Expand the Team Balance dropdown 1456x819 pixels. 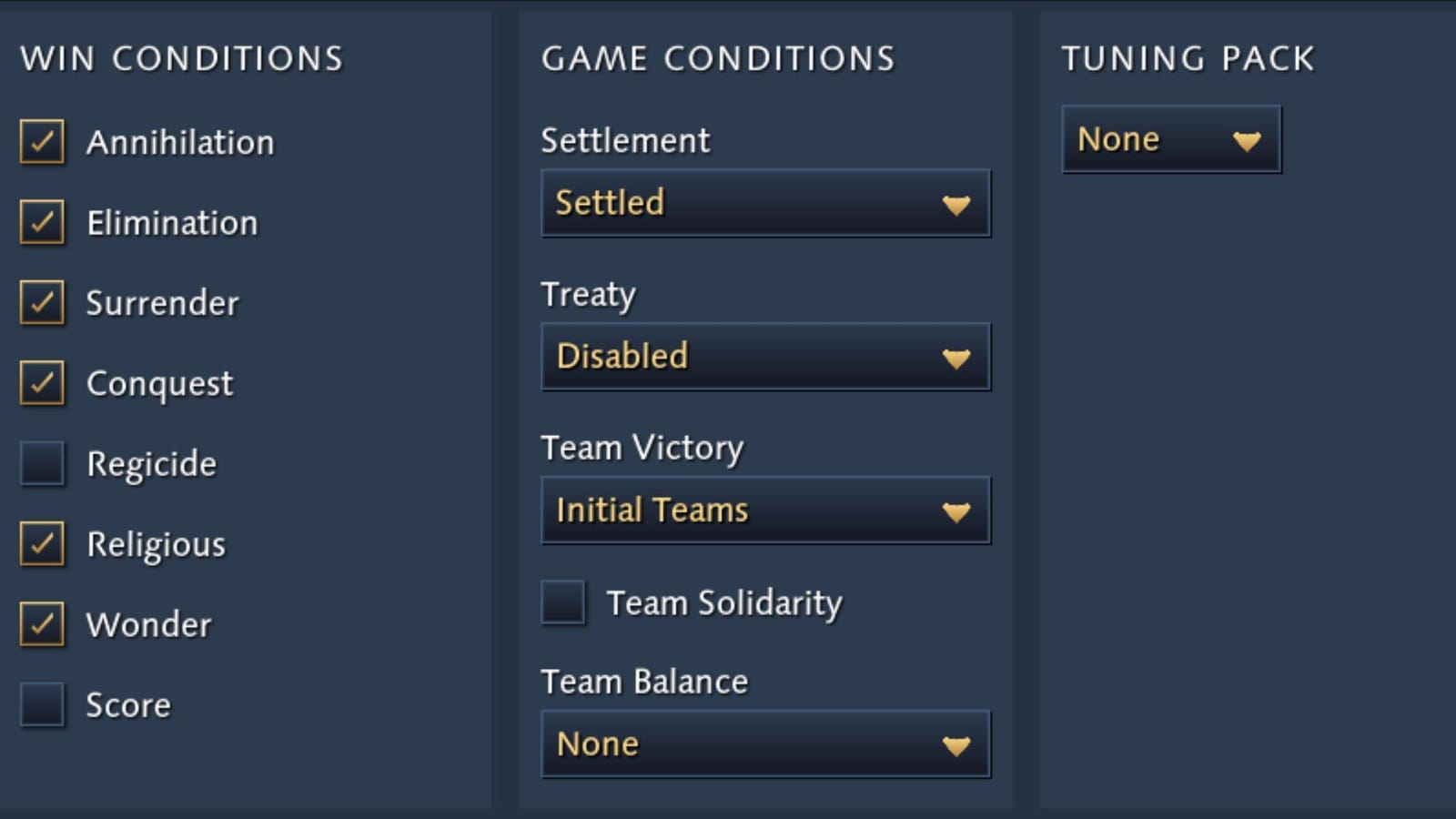pos(764,744)
